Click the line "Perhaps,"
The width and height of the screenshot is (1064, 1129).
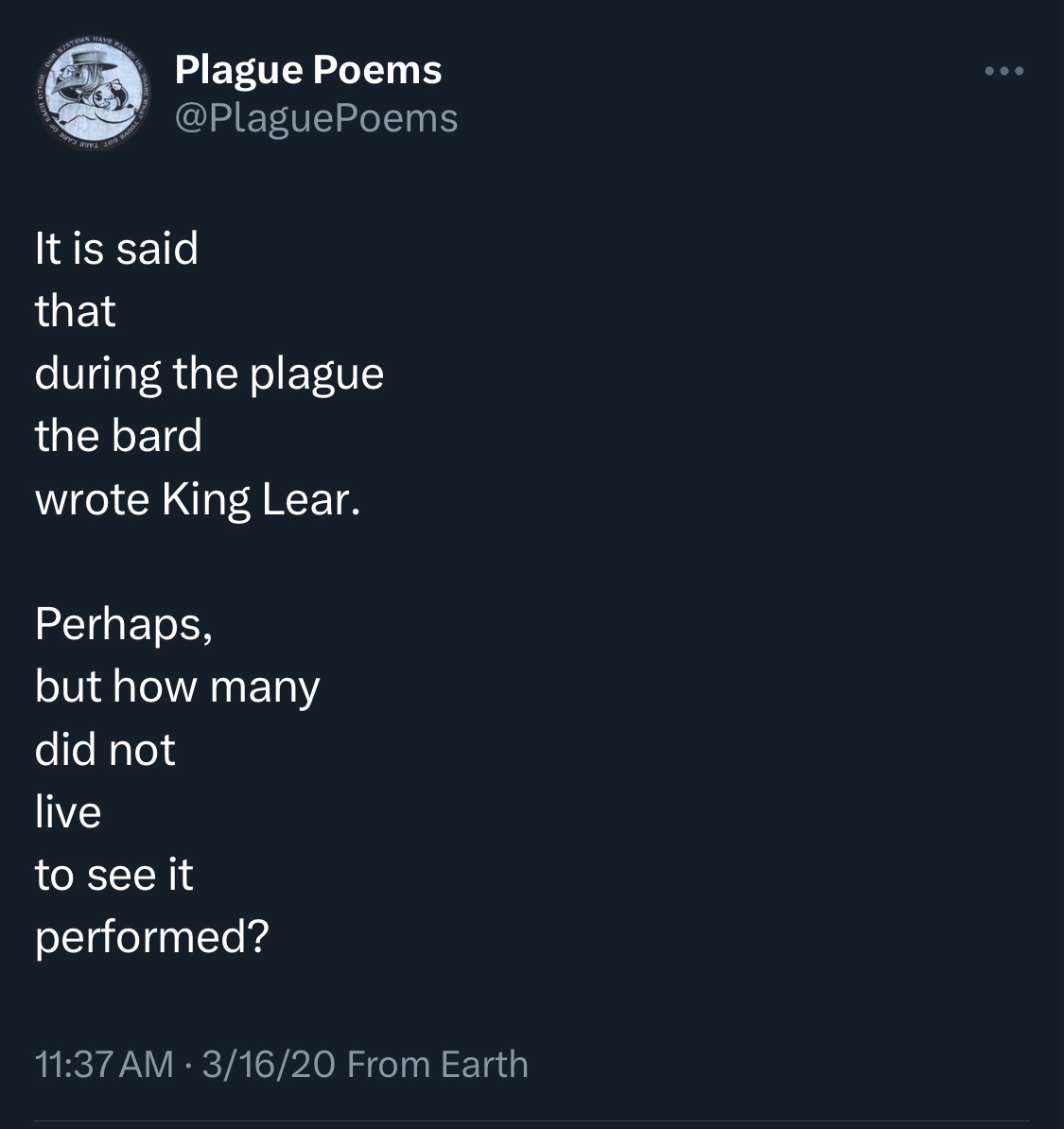click(124, 624)
